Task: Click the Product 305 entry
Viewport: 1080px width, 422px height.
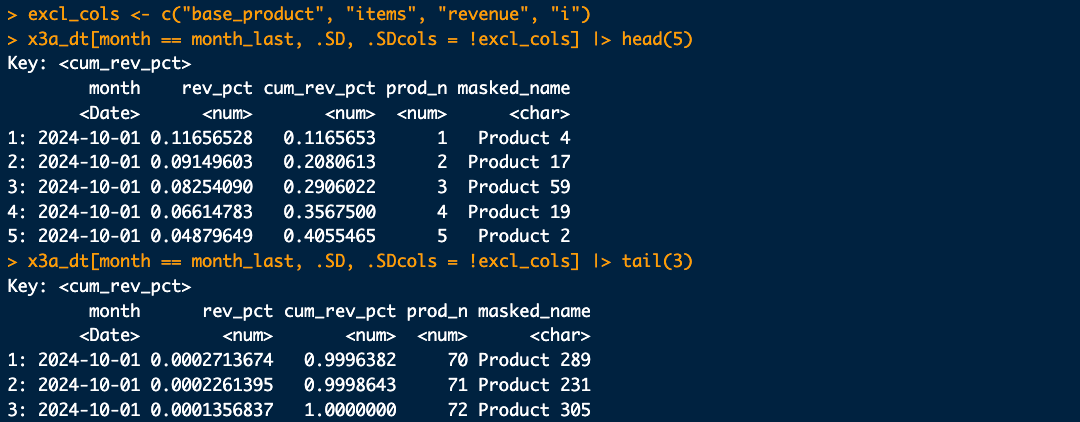Action: (534, 410)
